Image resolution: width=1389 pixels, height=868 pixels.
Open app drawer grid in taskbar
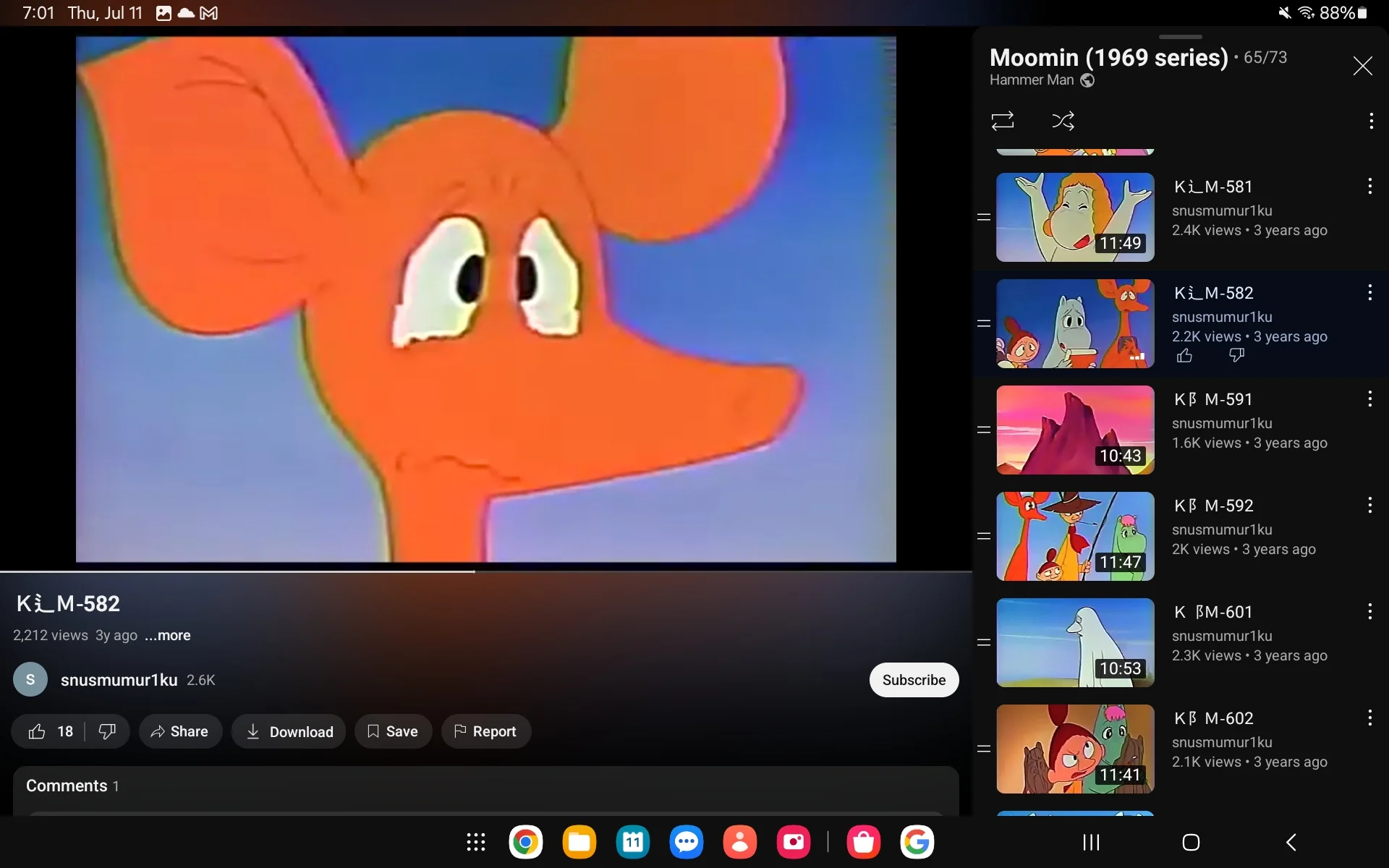coord(475,842)
